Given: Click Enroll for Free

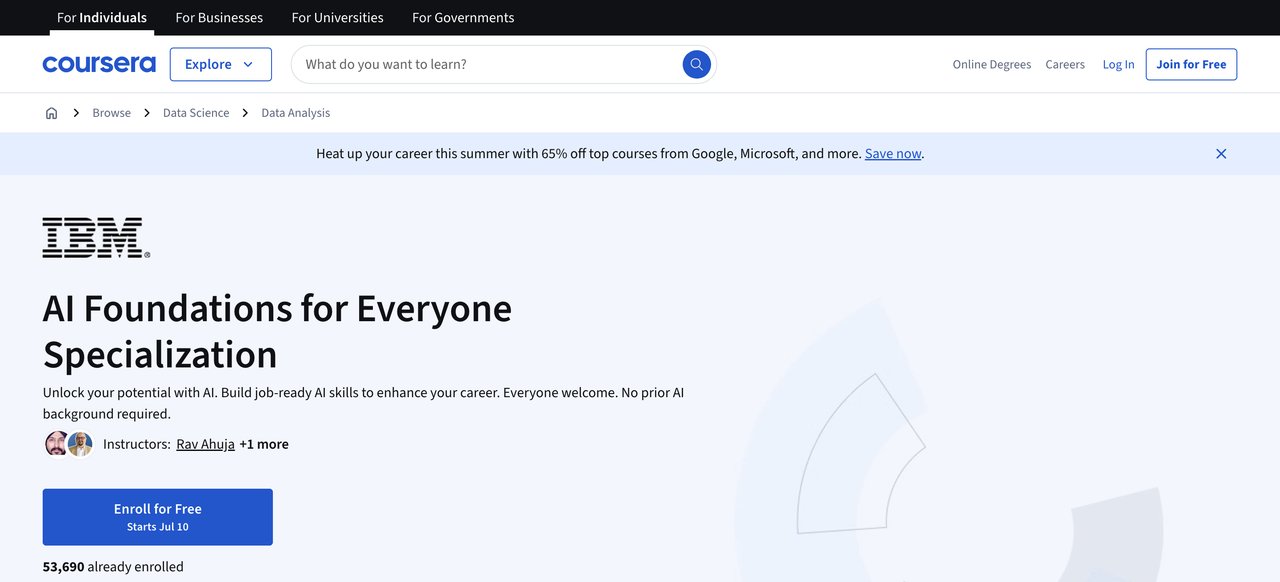Looking at the screenshot, I should point(157,515).
